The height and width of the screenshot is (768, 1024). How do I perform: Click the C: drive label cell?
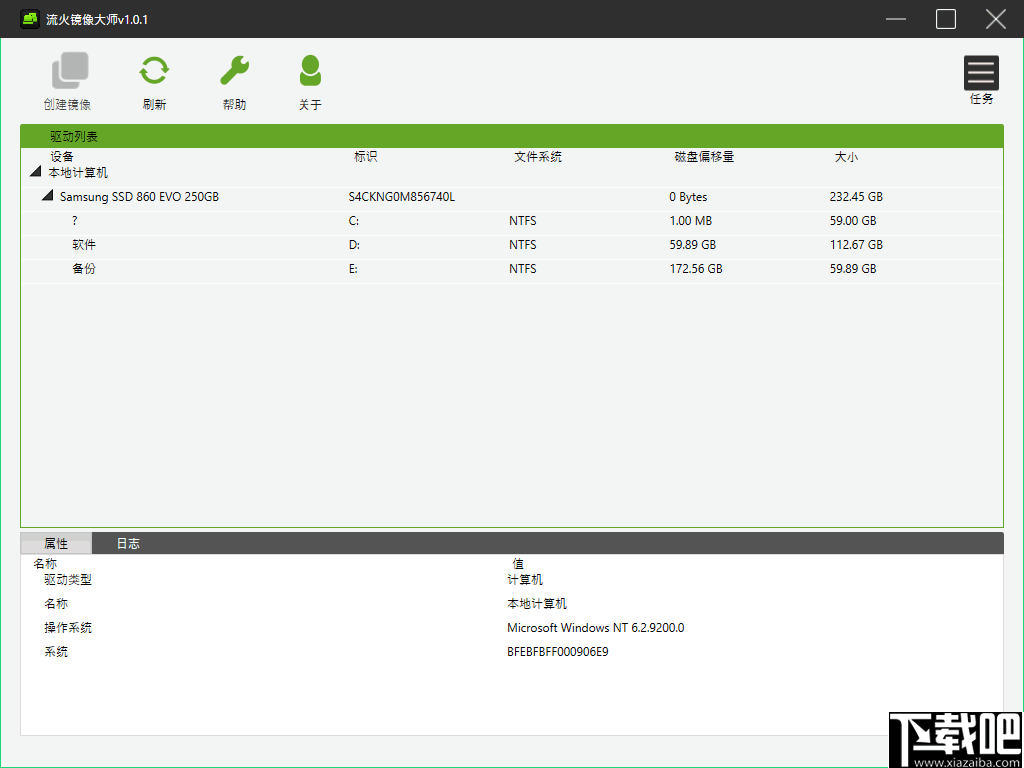[354, 221]
